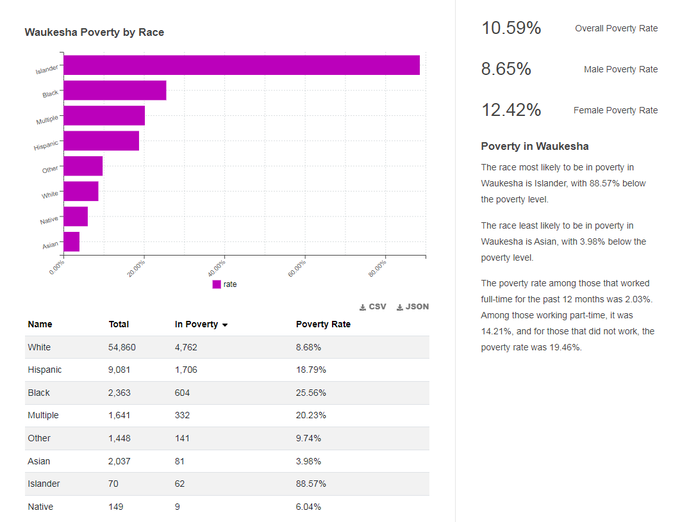Image resolution: width=680 pixels, height=522 pixels.
Task: Click the JSON download icon
Action: point(400,307)
